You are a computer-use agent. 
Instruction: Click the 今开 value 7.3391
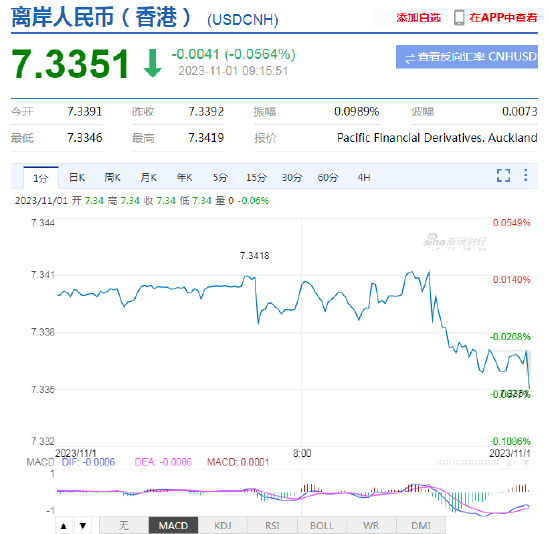click(x=85, y=112)
